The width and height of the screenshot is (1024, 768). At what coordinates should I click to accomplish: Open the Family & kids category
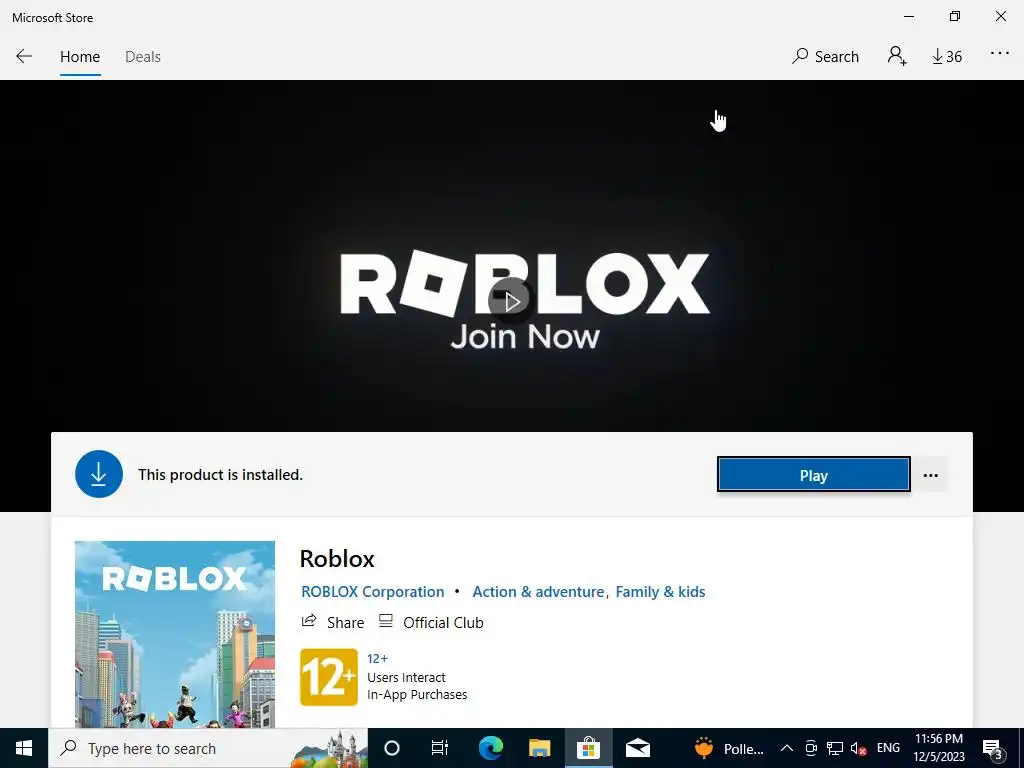(x=660, y=592)
